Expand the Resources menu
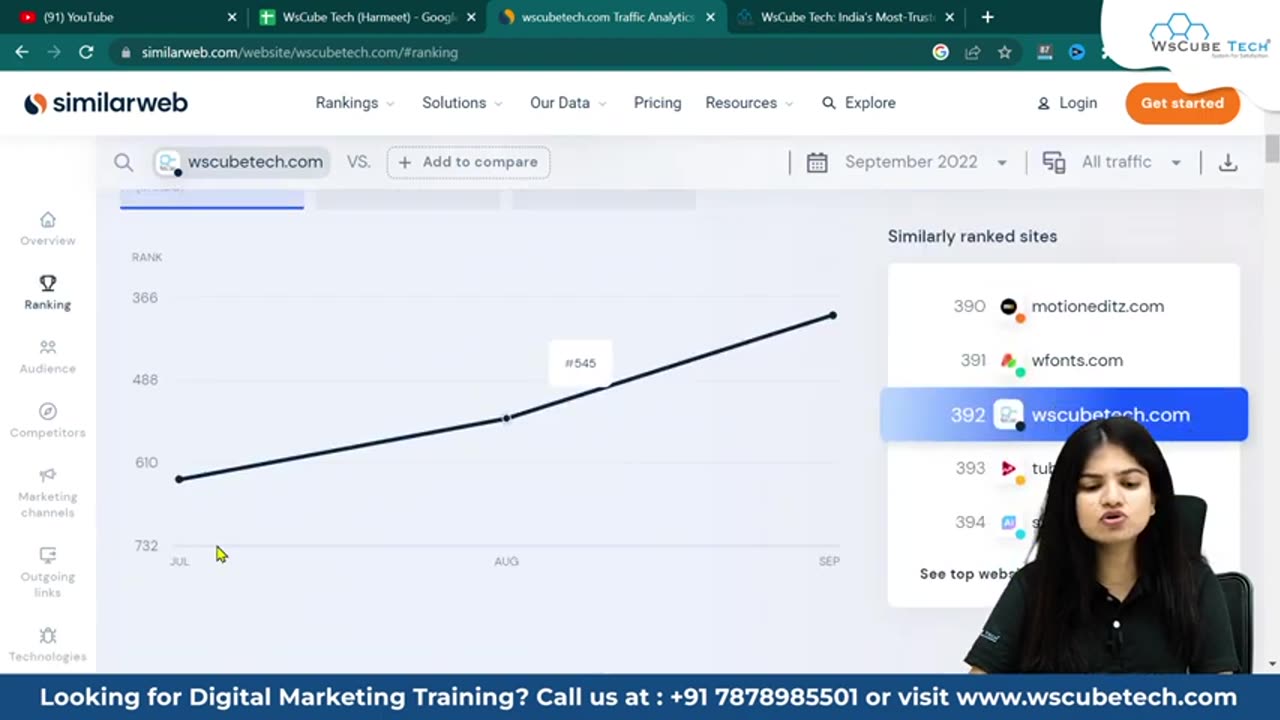The image size is (1280, 720). (x=749, y=103)
